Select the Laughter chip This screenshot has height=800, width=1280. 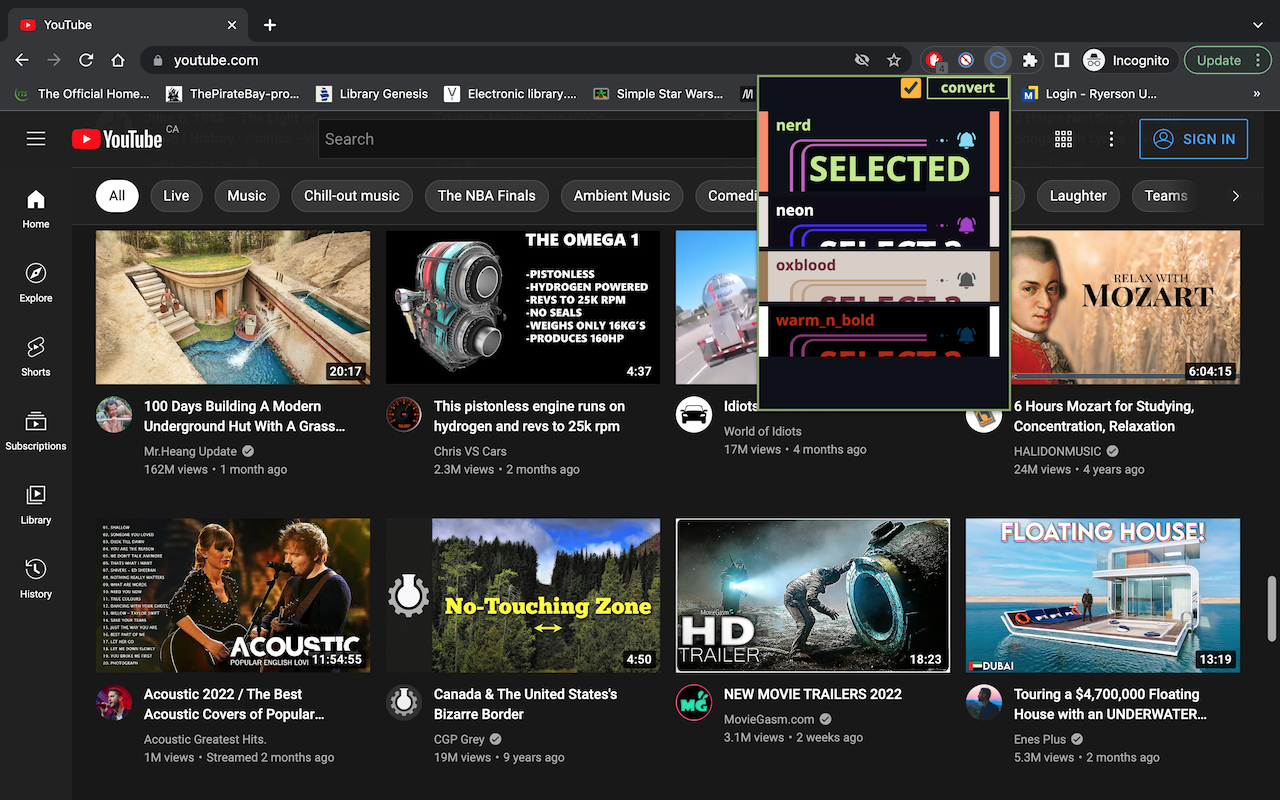1078,196
